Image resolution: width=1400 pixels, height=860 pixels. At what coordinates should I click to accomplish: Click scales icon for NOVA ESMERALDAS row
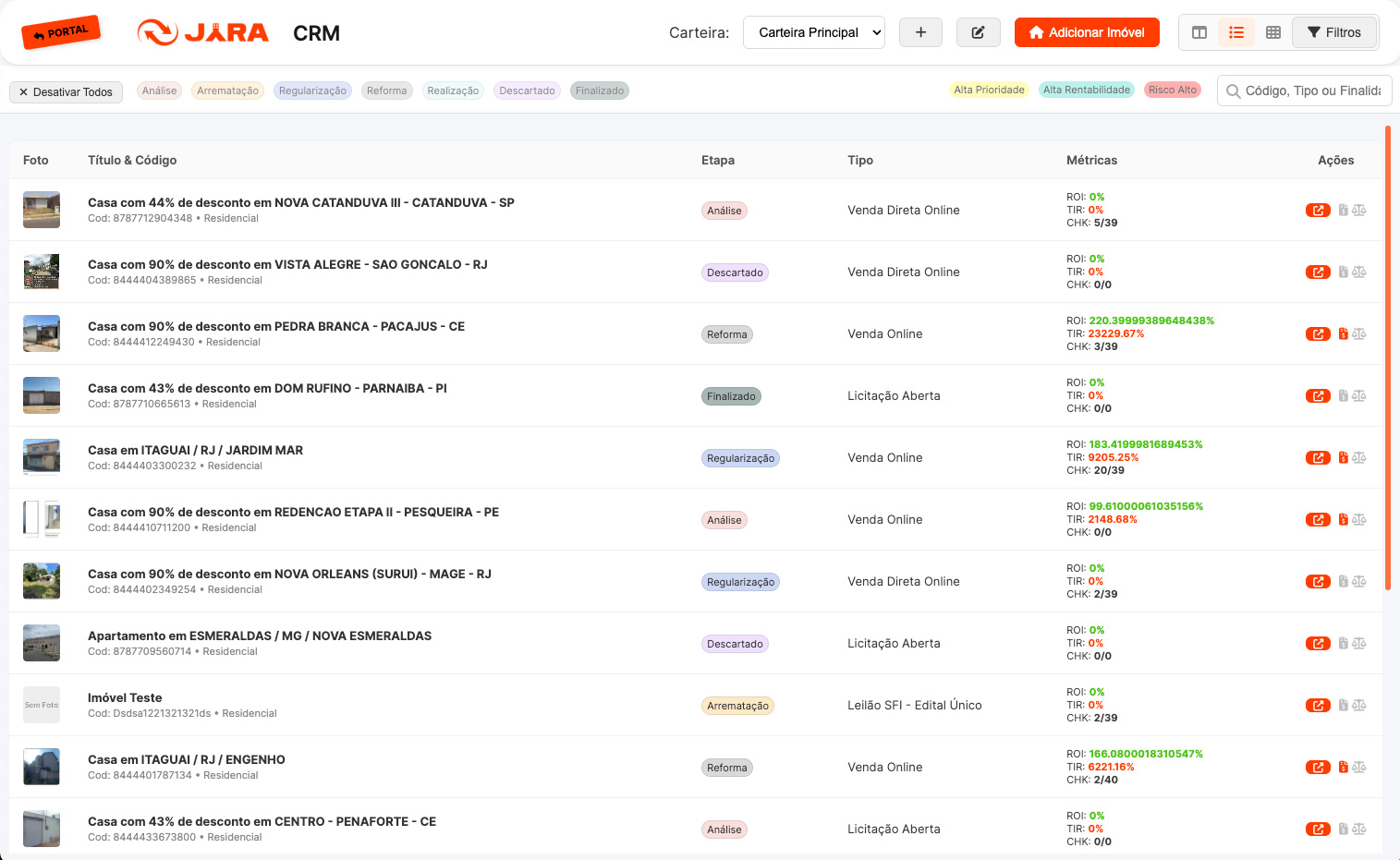[x=1359, y=643]
